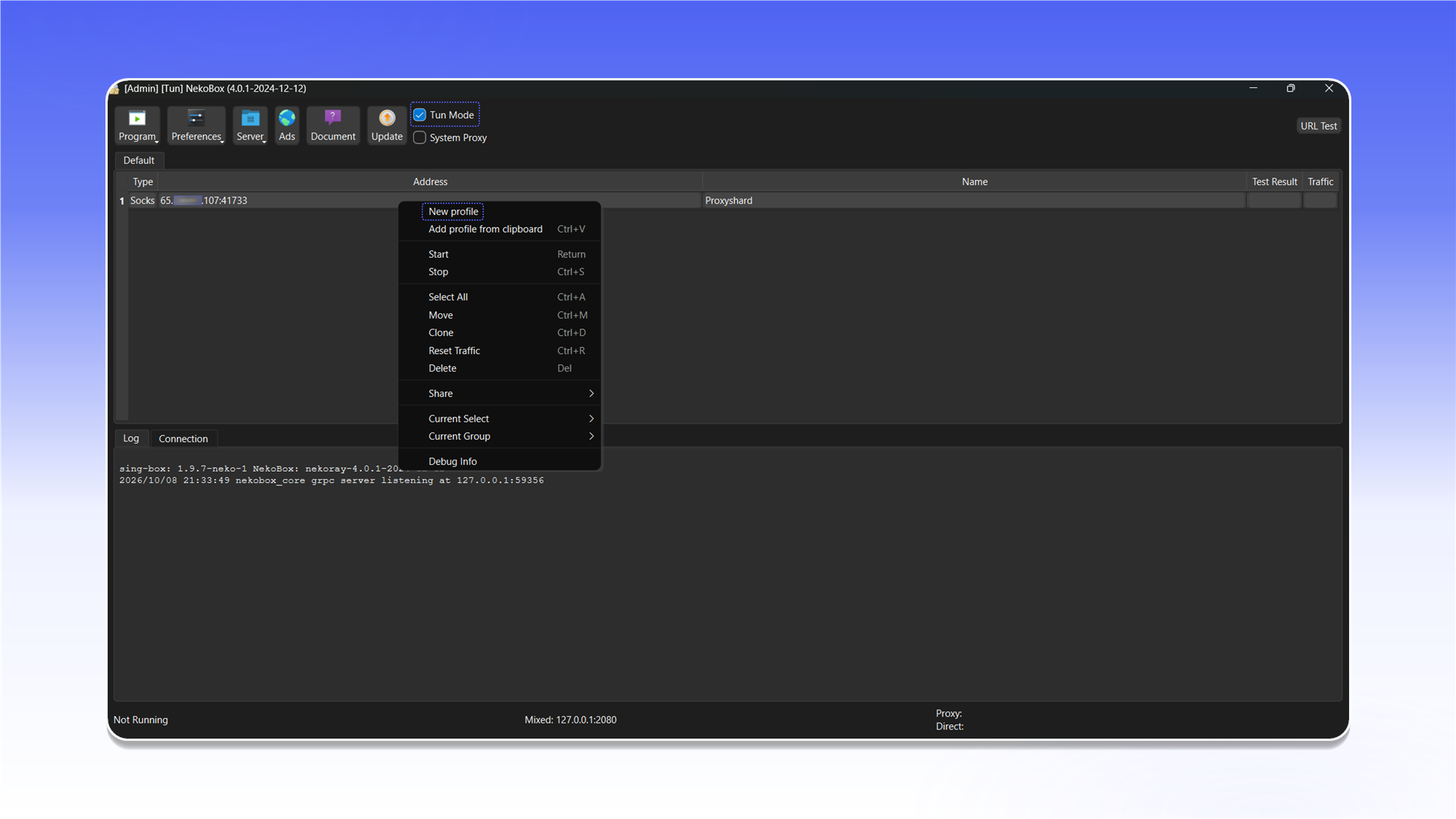Sort by the Address column header
The width and height of the screenshot is (1456, 819).
pyautogui.click(x=430, y=182)
